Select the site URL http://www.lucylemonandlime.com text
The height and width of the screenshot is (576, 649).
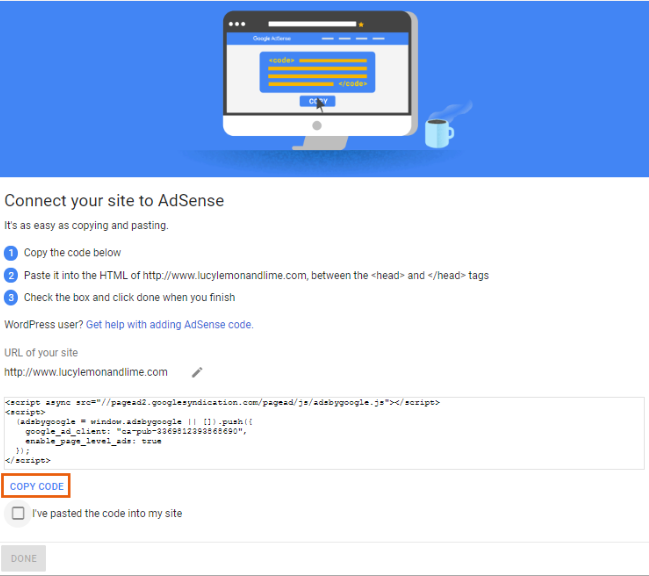click(86, 372)
